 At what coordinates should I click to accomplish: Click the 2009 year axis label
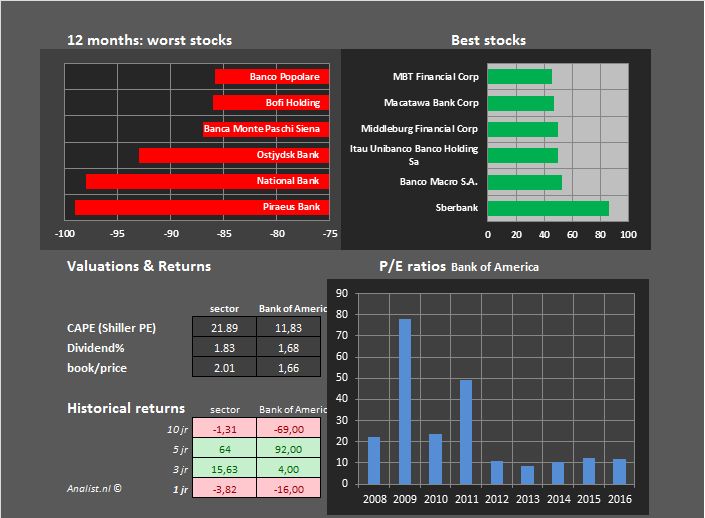pos(405,499)
